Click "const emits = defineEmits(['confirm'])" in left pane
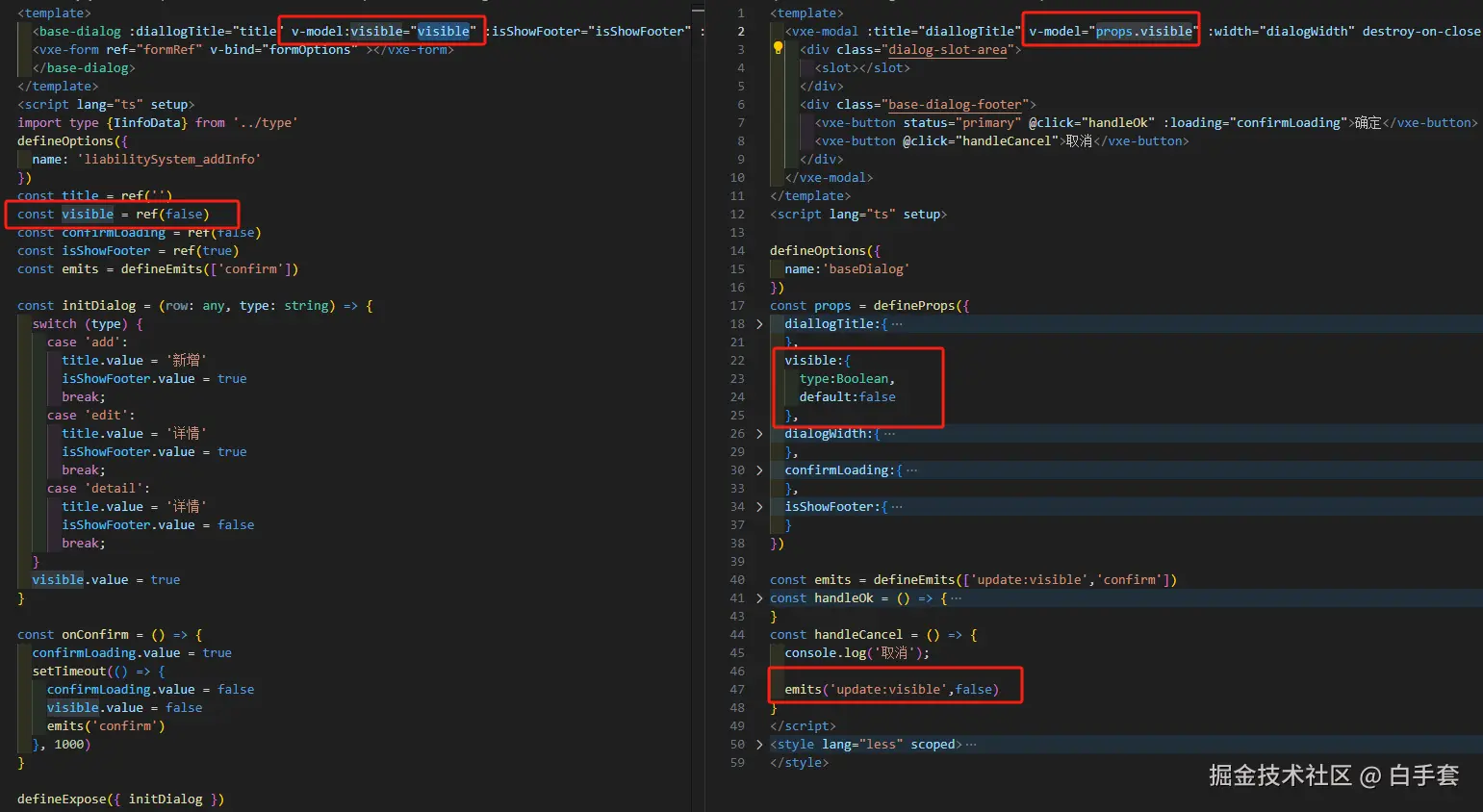This screenshot has height=812, width=1483. [x=158, y=269]
